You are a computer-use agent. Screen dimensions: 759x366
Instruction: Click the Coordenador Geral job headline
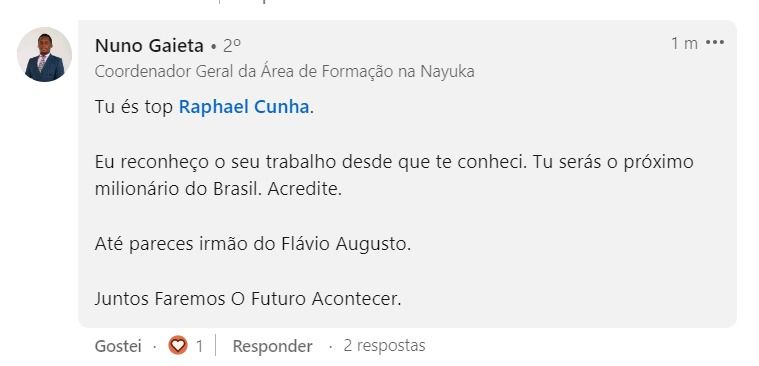click(x=285, y=72)
